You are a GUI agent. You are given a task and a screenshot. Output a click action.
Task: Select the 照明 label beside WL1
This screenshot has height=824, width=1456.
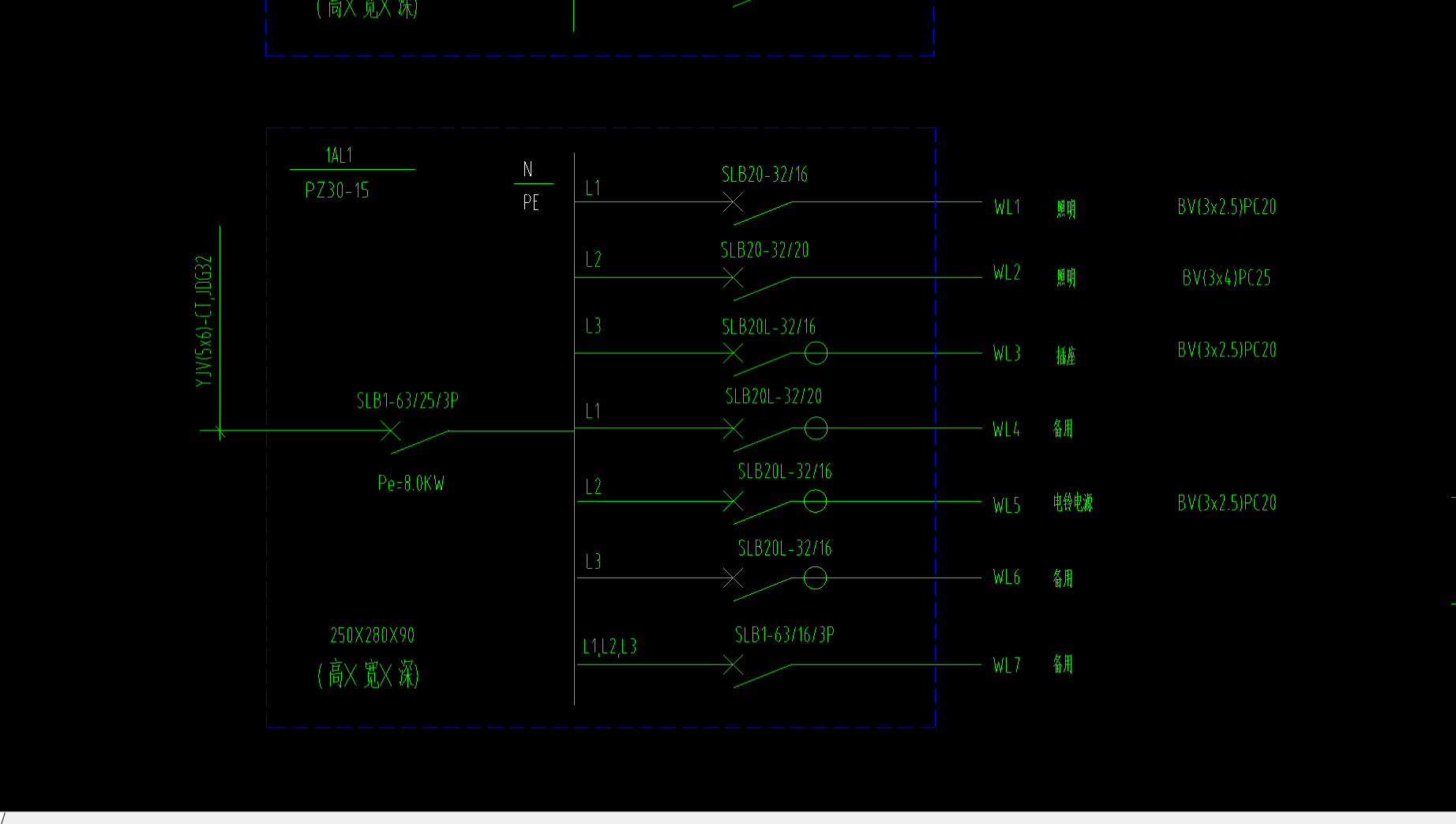click(x=1066, y=209)
